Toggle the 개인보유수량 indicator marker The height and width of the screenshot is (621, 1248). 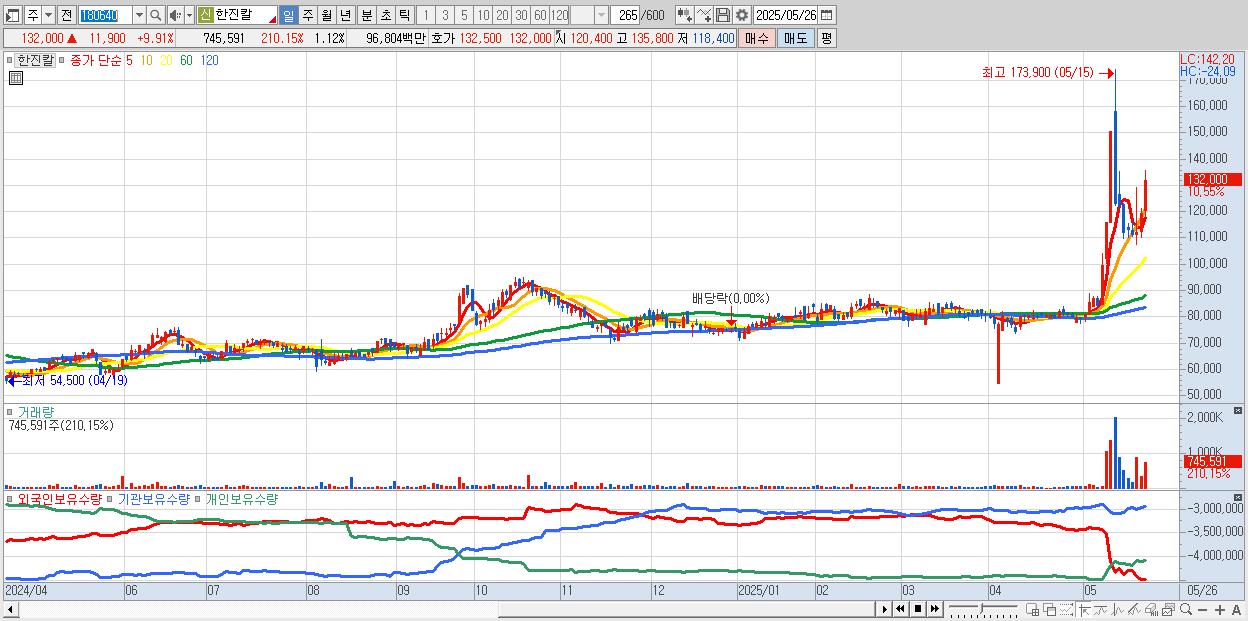pos(198,498)
